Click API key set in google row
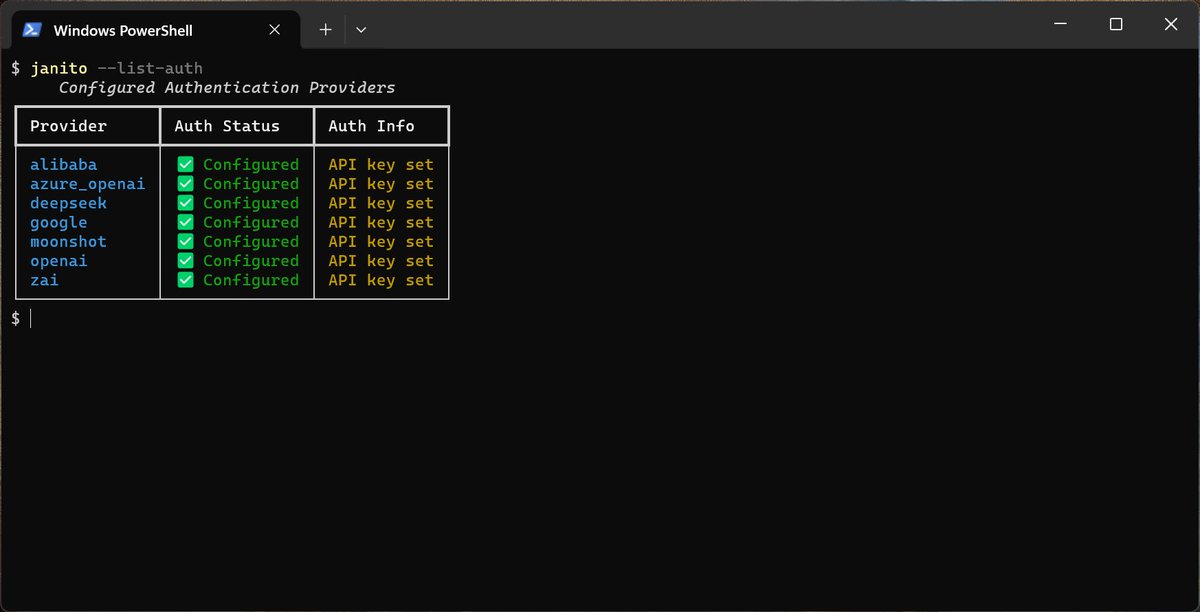This screenshot has width=1200, height=612. click(x=381, y=222)
